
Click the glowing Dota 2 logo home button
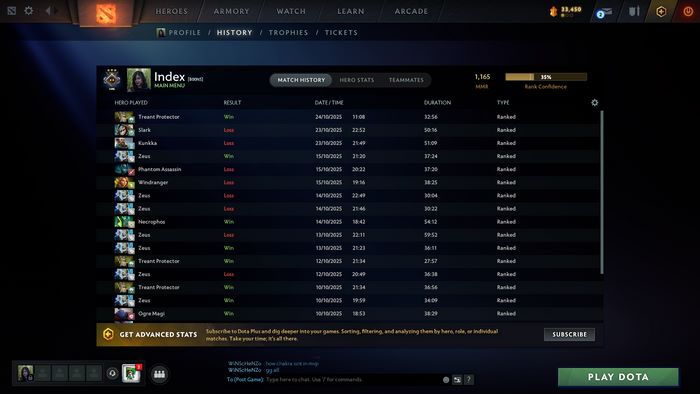tap(106, 13)
